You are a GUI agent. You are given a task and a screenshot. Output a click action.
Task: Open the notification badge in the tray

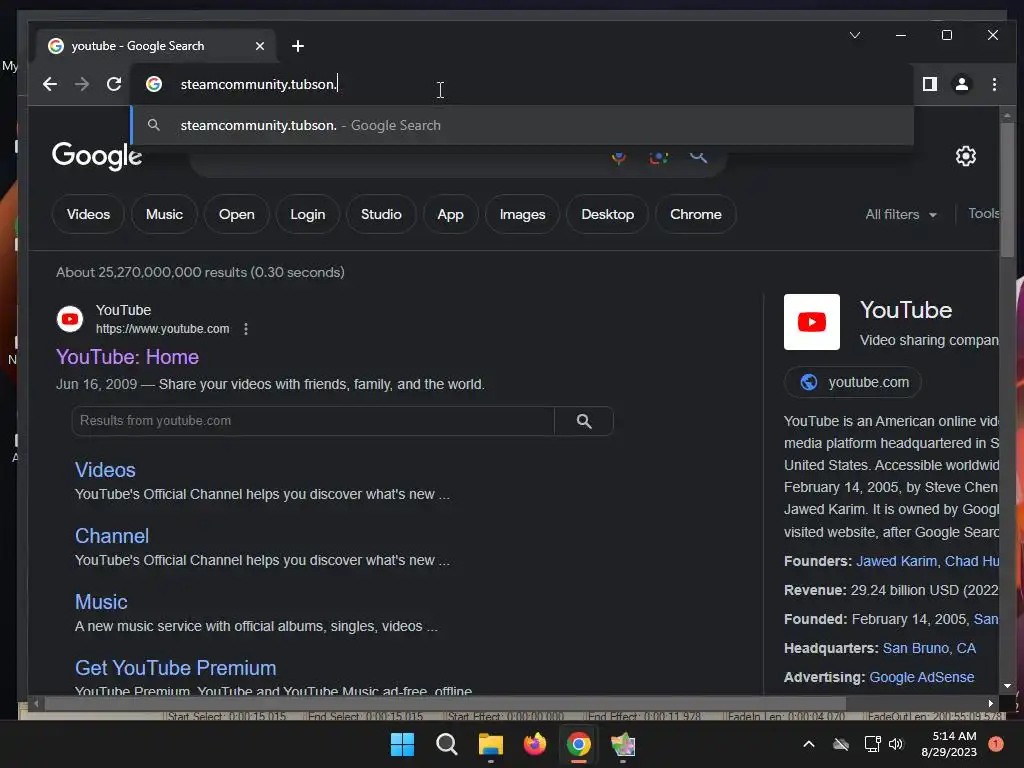click(996, 744)
